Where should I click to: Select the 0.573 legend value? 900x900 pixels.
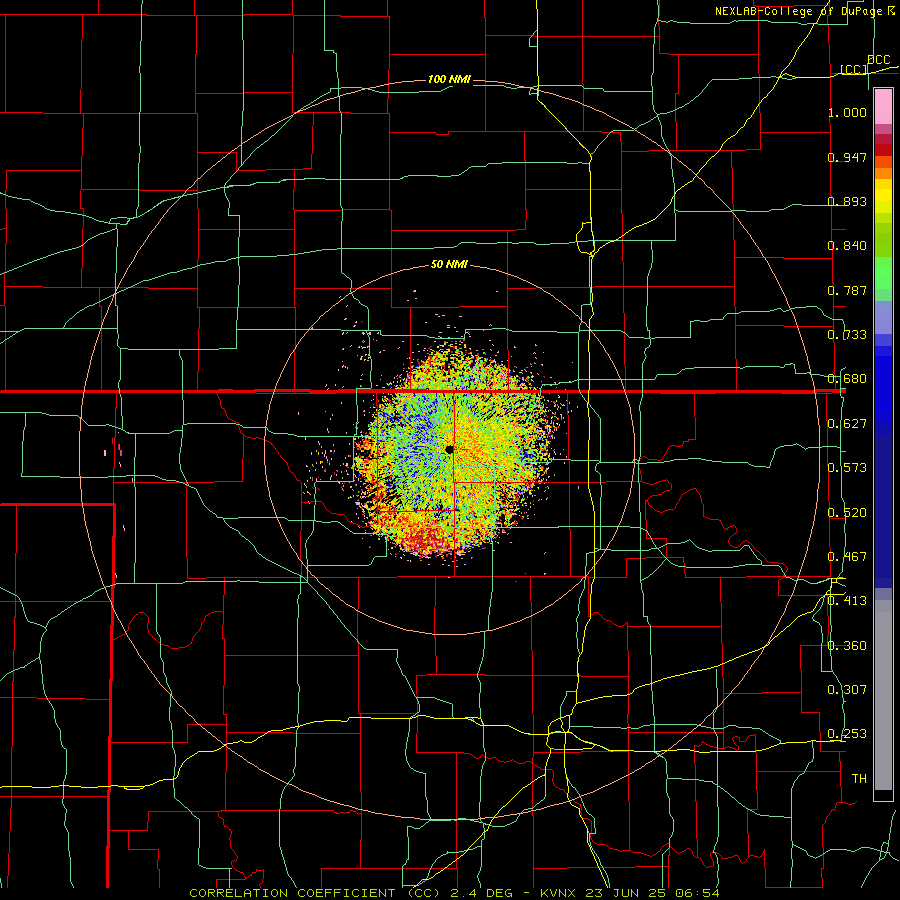click(x=847, y=468)
